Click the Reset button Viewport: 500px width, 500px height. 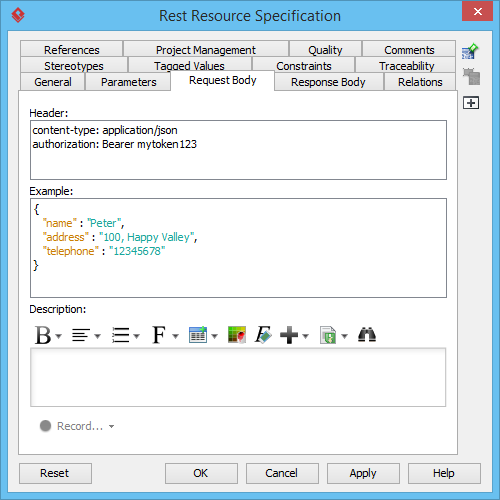55,473
